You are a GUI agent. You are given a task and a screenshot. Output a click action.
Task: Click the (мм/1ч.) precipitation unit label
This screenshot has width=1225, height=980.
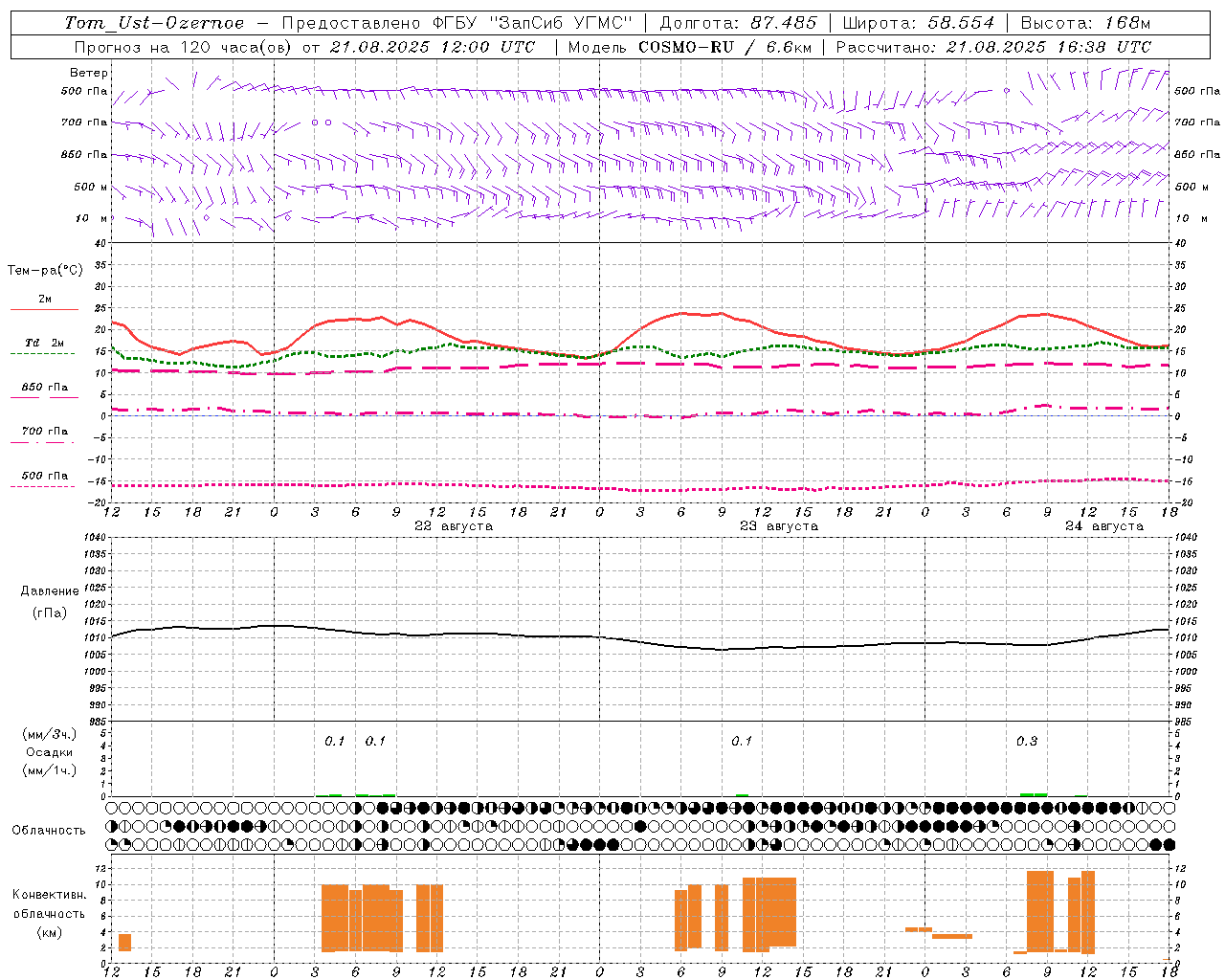[x=50, y=770]
